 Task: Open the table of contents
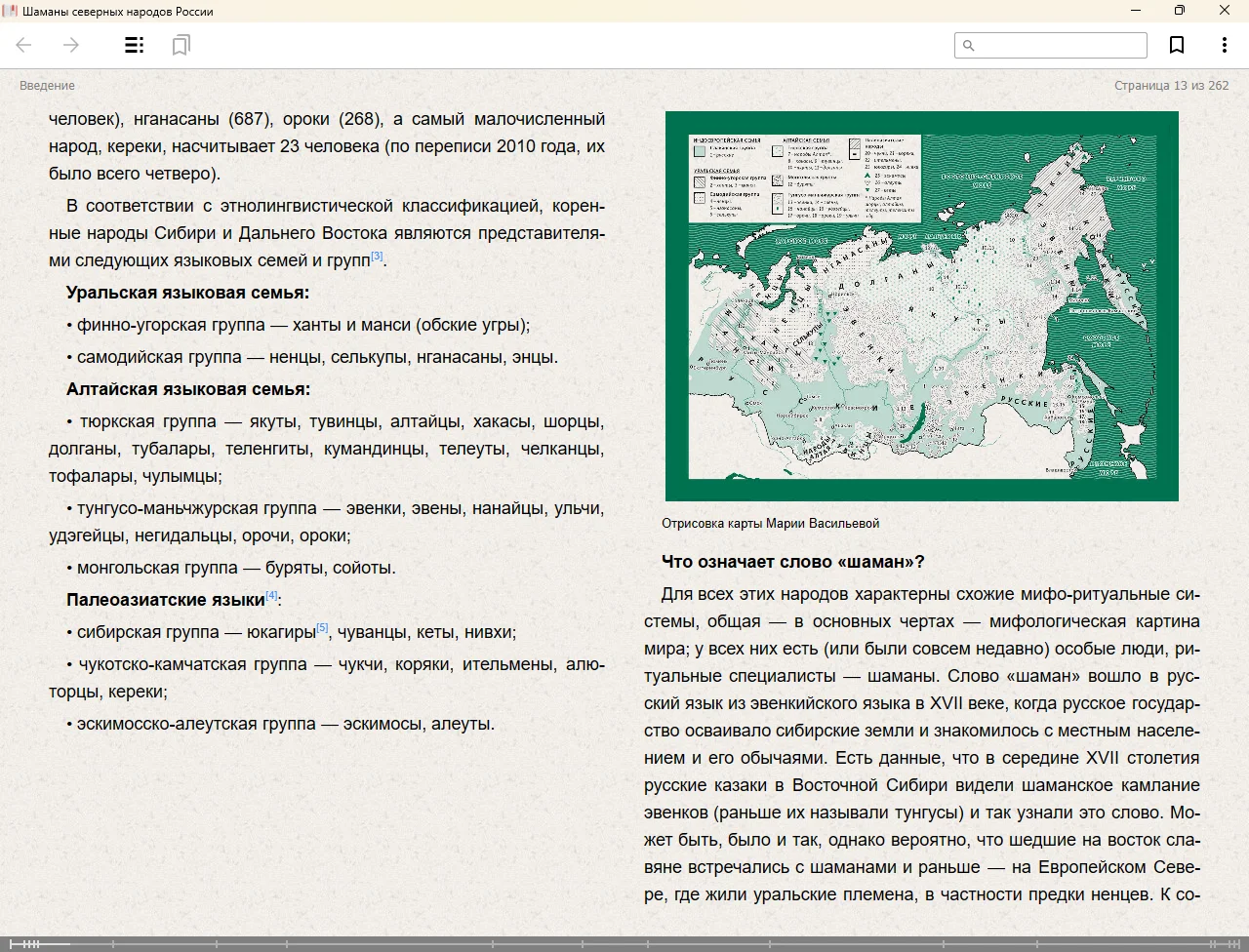click(135, 45)
